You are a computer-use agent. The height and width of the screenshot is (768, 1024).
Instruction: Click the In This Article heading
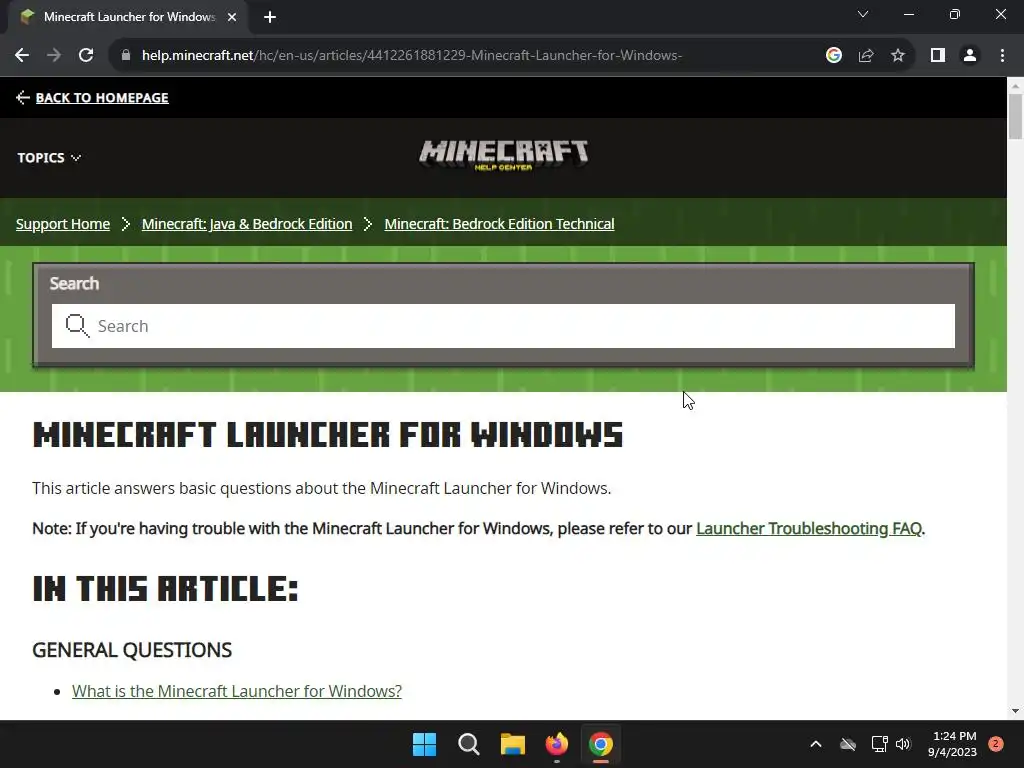click(165, 588)
